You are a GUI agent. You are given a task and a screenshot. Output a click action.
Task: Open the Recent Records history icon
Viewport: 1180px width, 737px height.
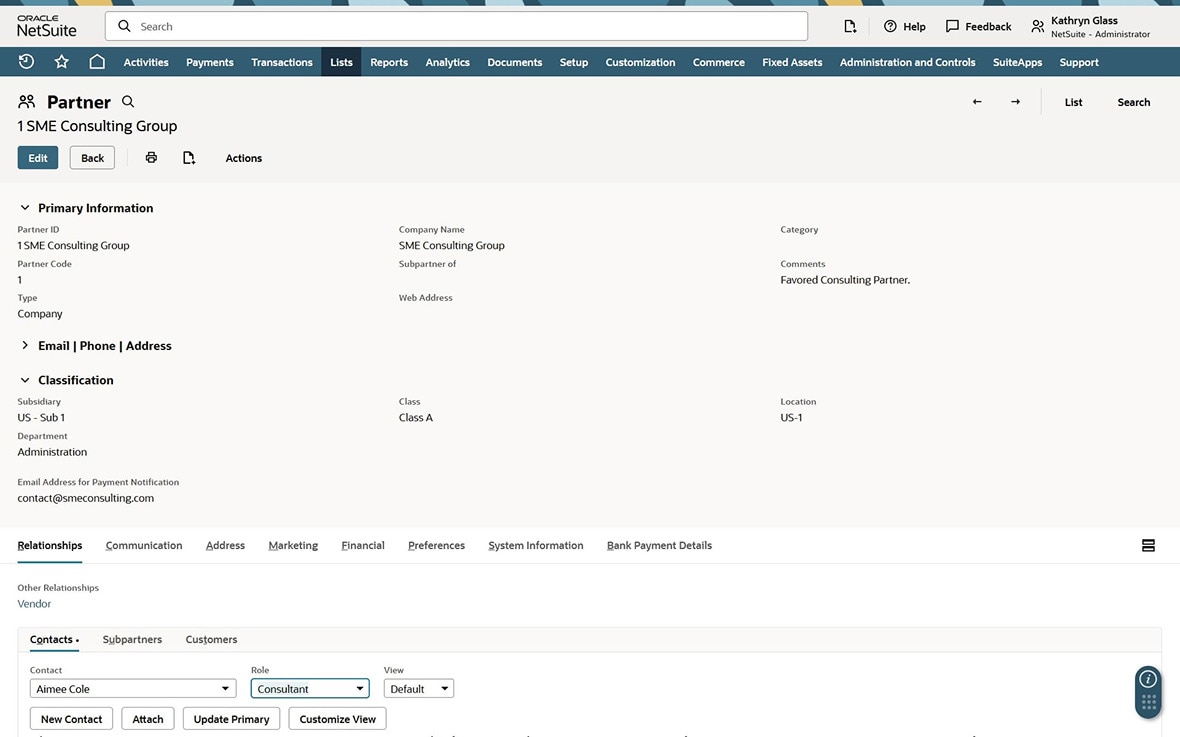[27, 62]
